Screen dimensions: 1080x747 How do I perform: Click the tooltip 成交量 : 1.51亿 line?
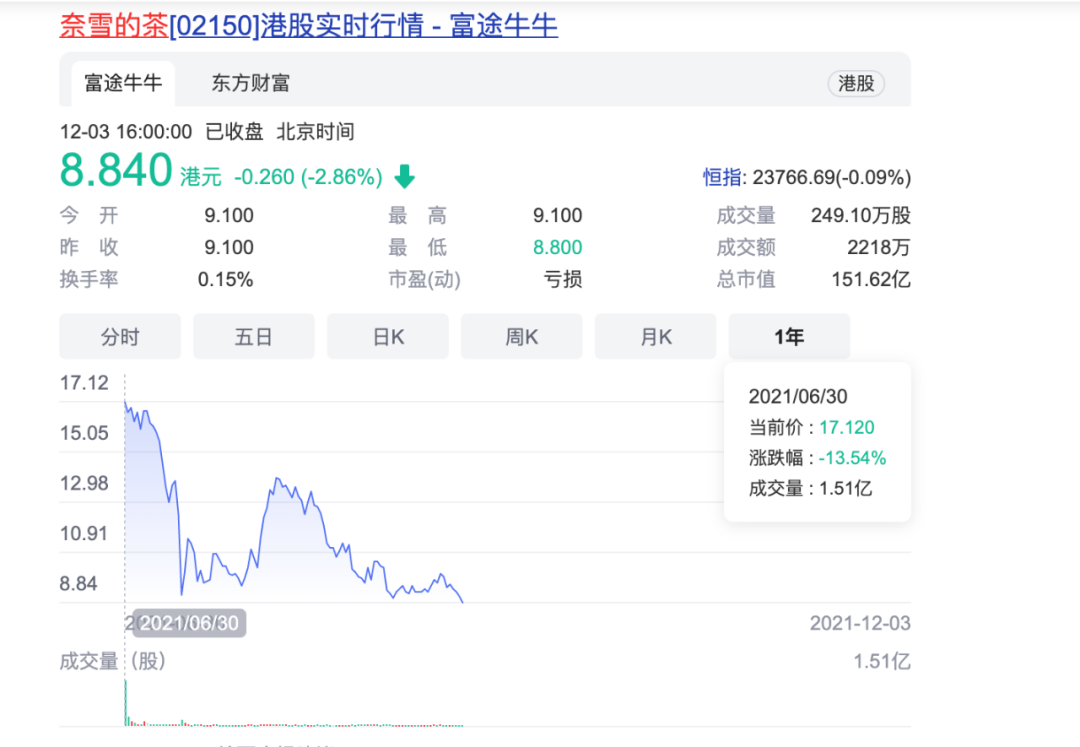click(x=811, y=489)
